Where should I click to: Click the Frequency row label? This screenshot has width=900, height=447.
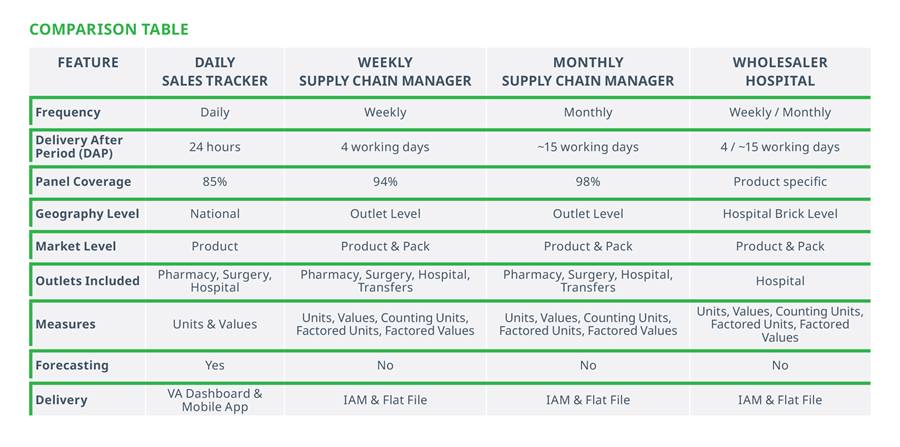[68, 112]
